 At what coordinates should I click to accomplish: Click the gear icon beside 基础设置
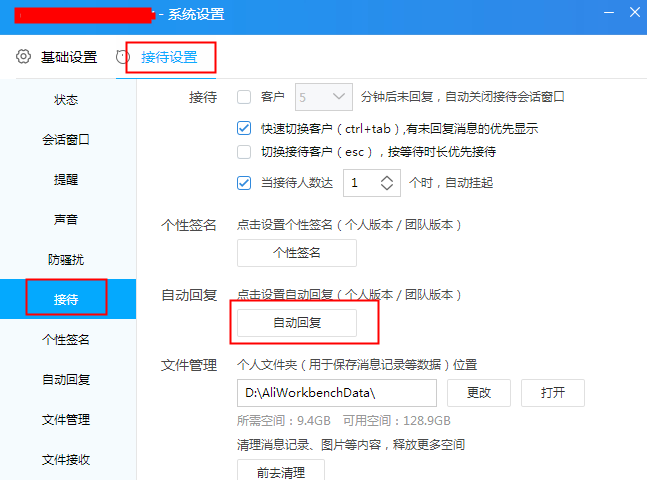point(23,57)
